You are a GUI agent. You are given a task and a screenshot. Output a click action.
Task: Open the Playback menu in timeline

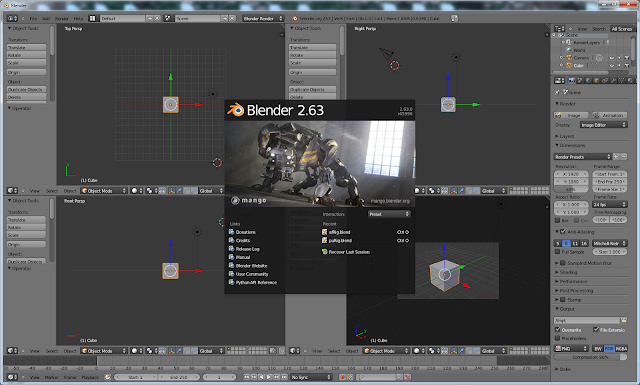[x=90, y=377]
